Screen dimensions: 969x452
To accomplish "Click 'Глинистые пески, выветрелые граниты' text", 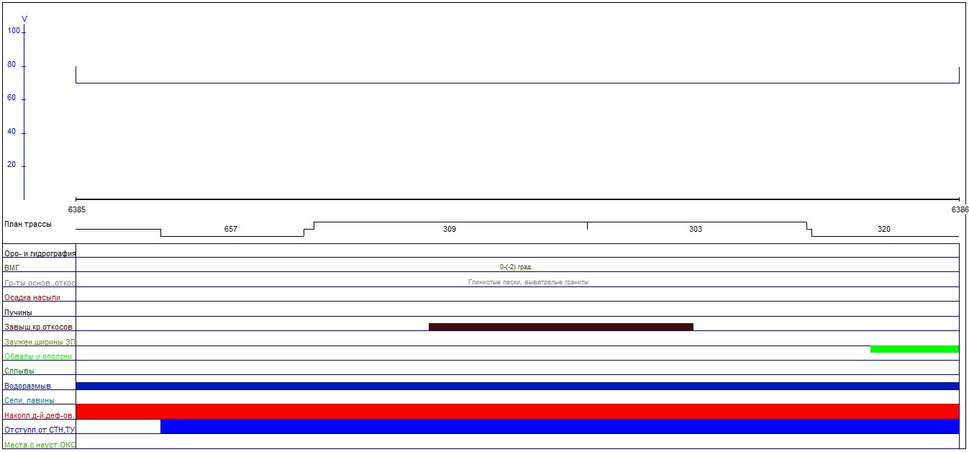I will click(528, 282).
